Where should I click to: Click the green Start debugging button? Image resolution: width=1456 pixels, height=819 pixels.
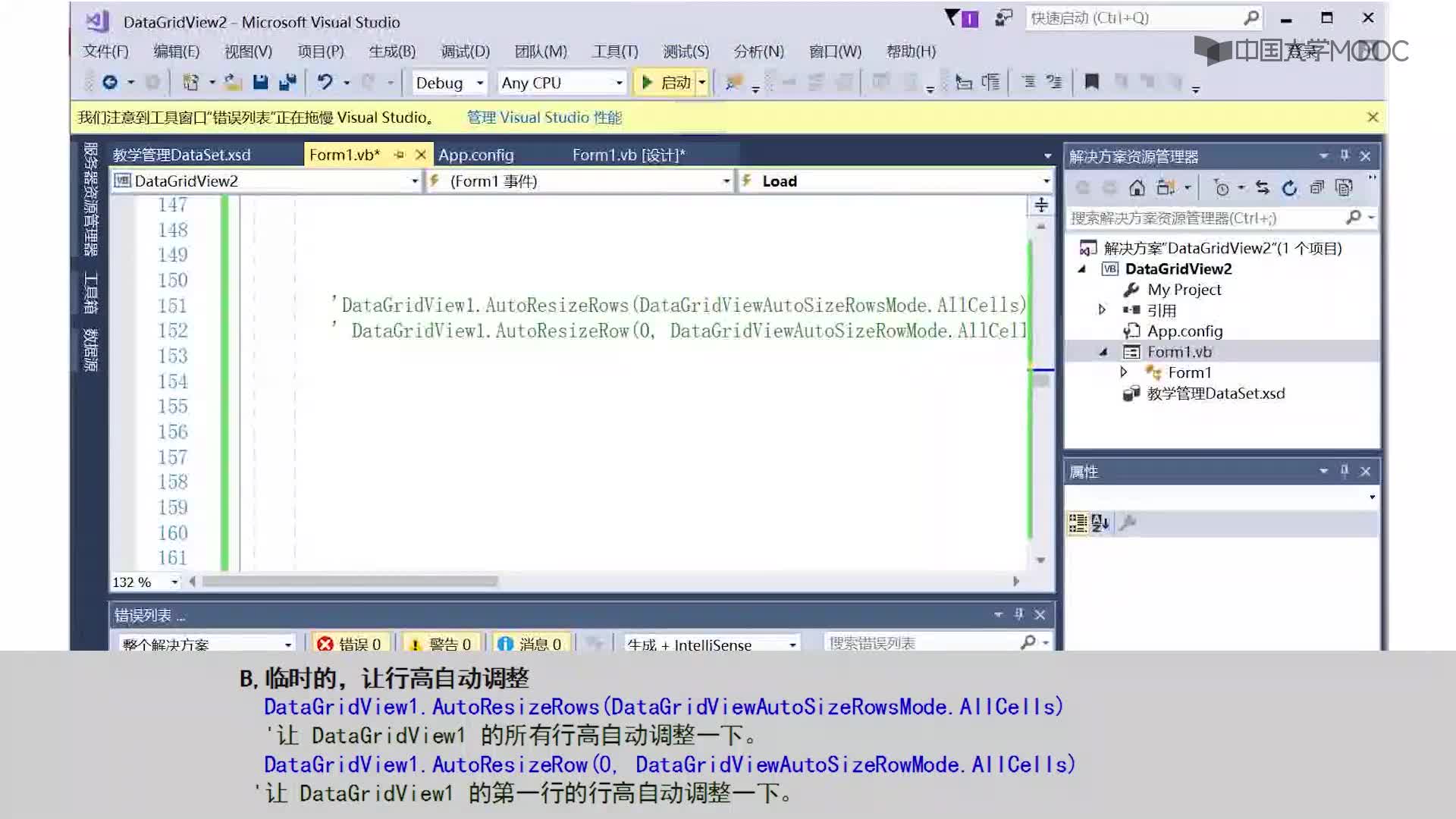coord(666,82)
